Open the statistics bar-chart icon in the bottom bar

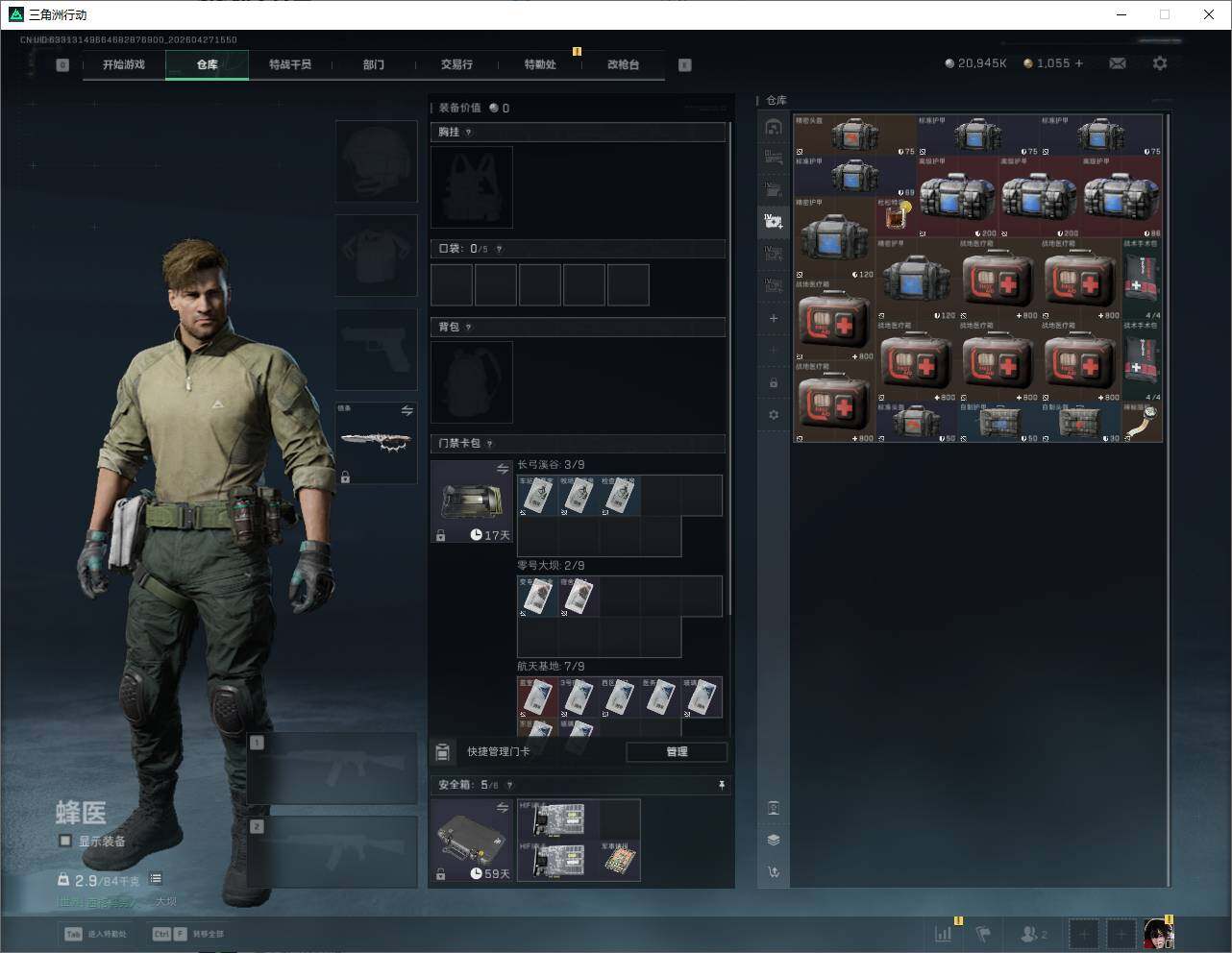click(x=944, y=933)
